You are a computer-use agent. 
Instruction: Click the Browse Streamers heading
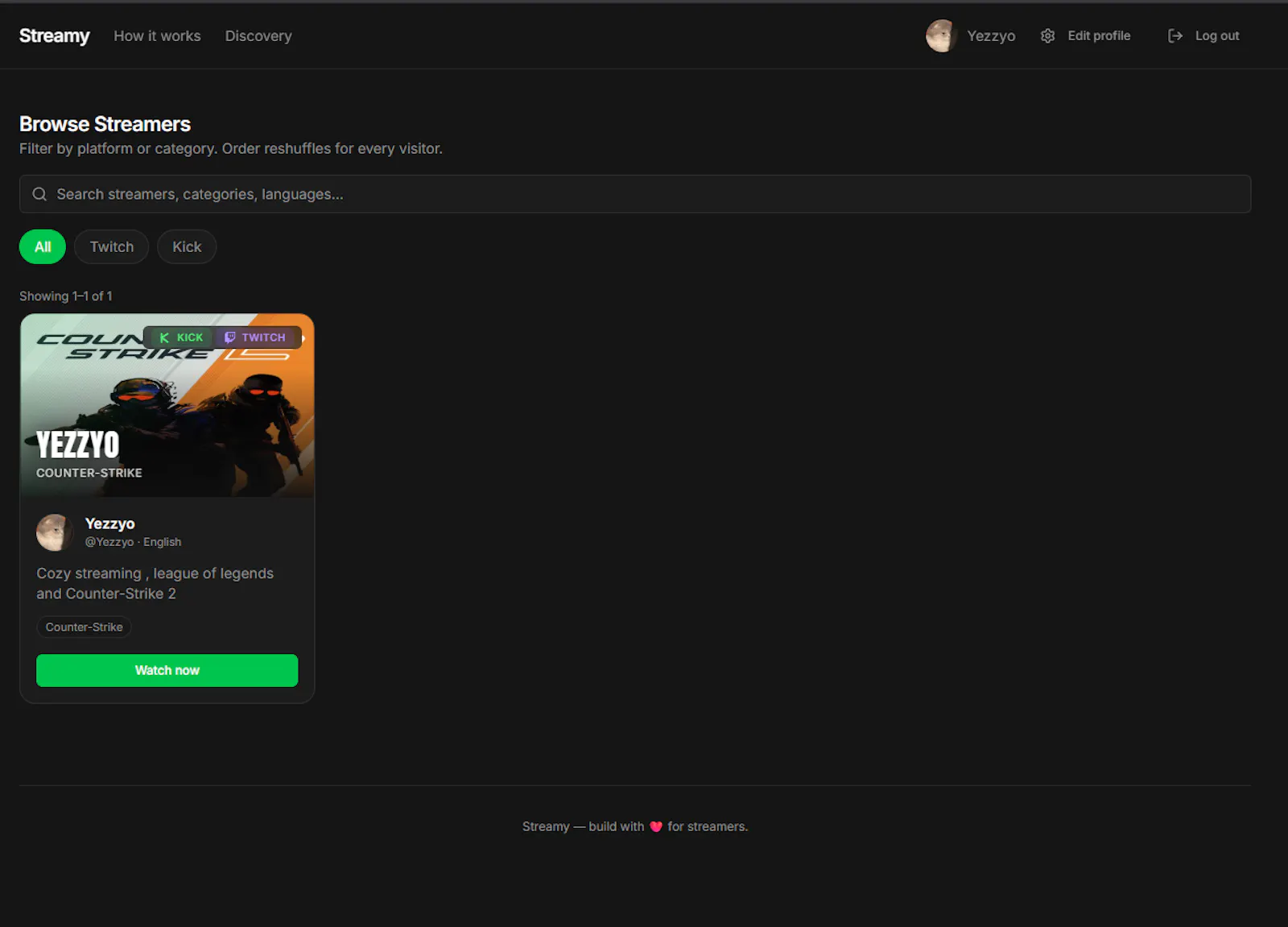coord(105,124)
